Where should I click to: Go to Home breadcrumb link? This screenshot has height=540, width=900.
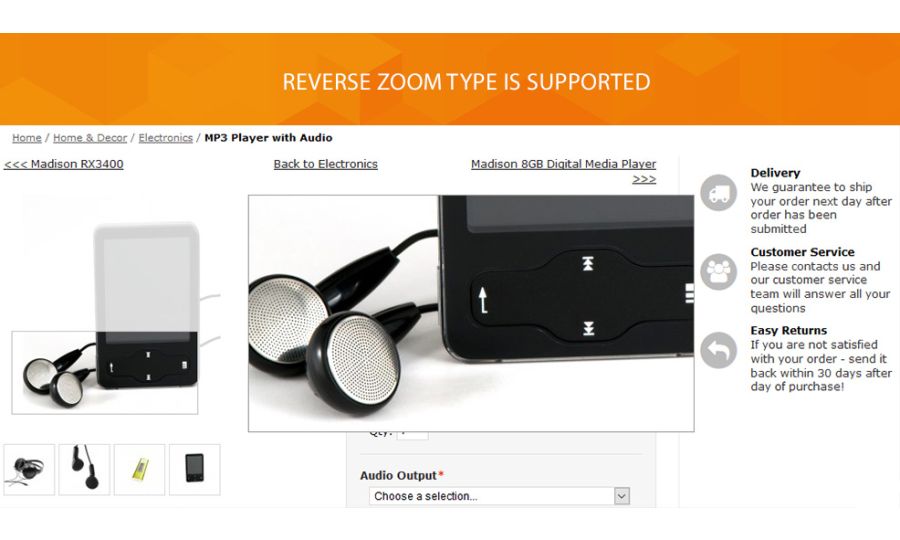(x=27, y=138)
